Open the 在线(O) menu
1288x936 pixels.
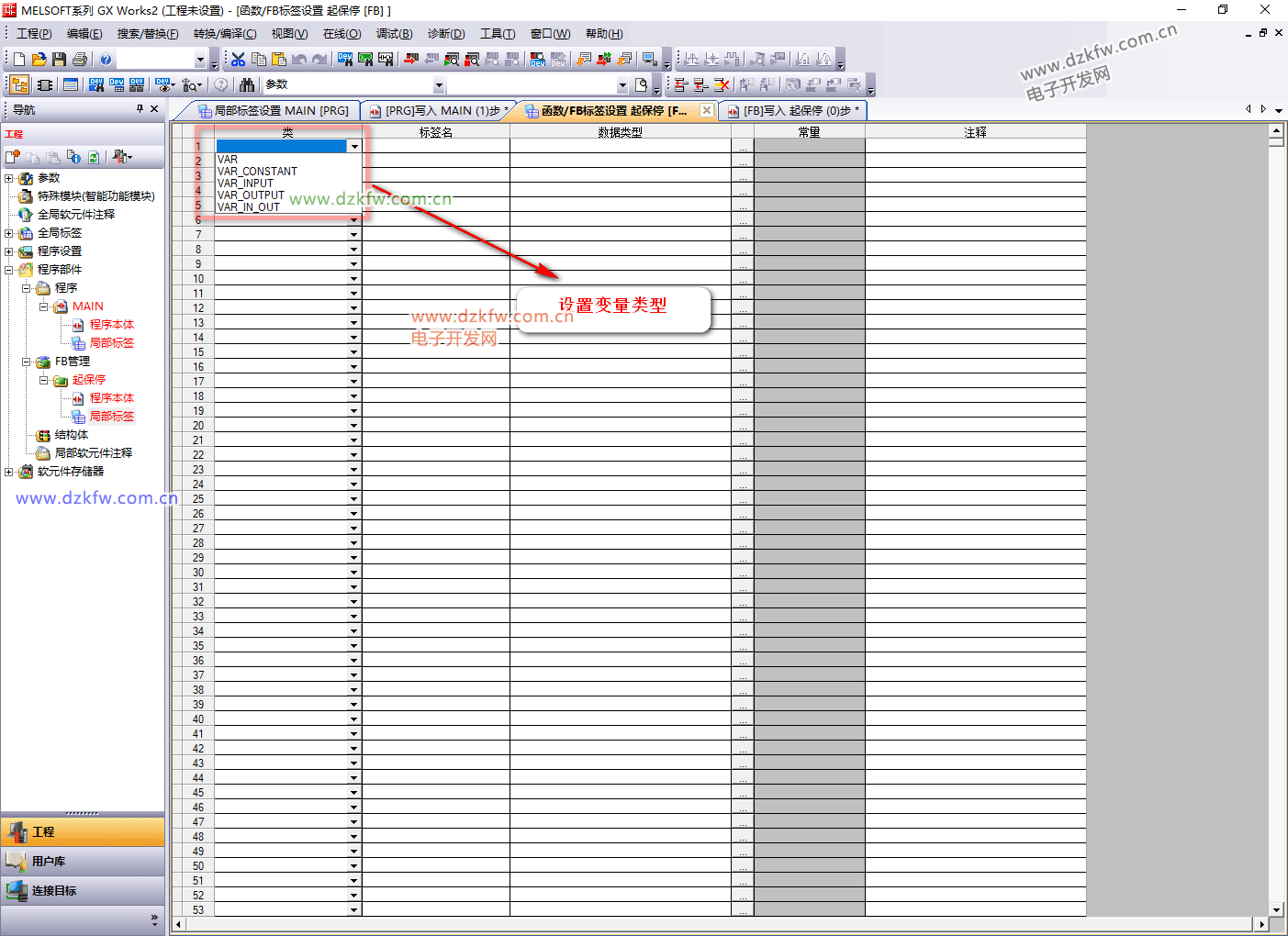(342, 34)
